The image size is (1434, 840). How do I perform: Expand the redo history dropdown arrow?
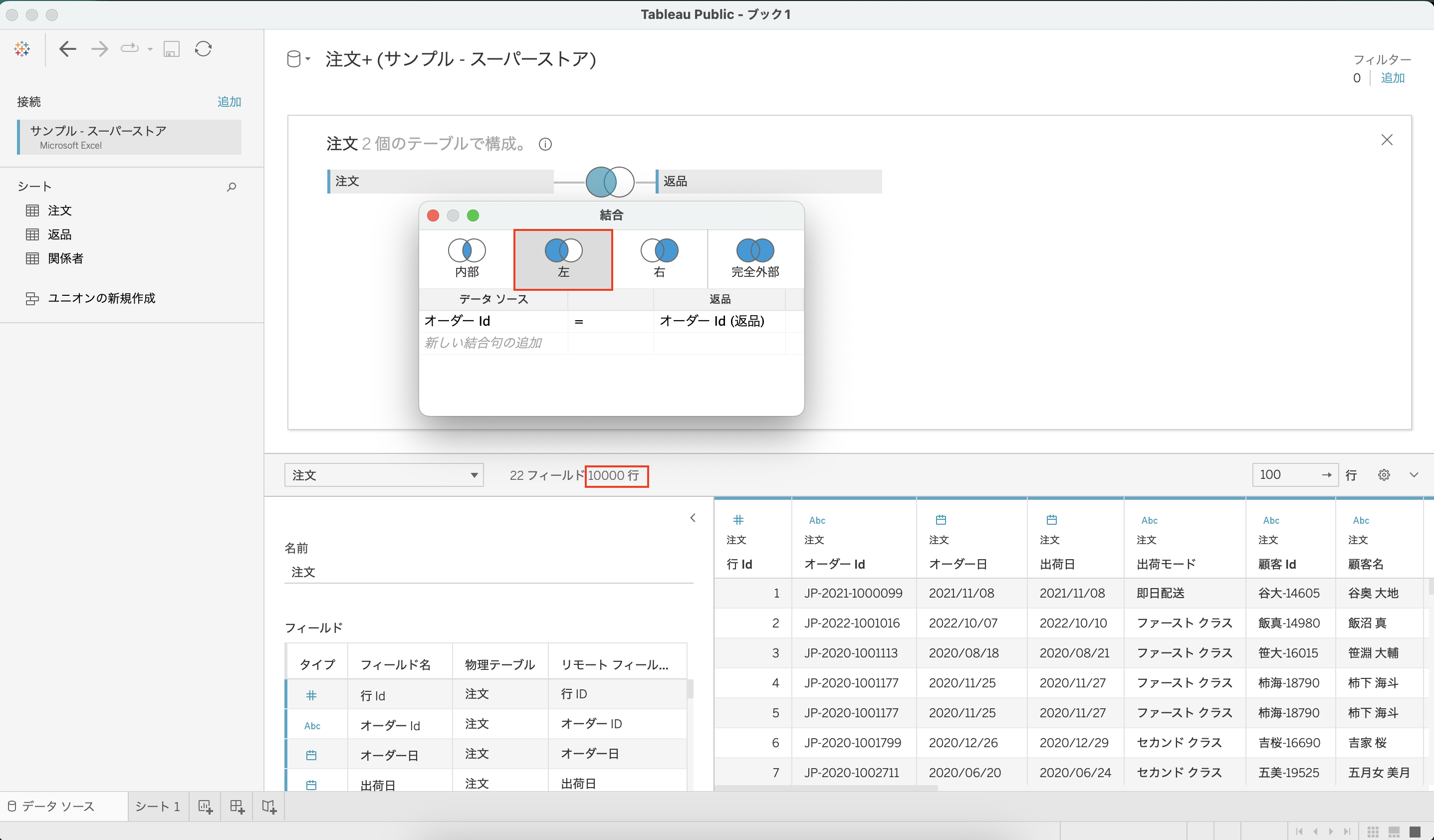150,49
